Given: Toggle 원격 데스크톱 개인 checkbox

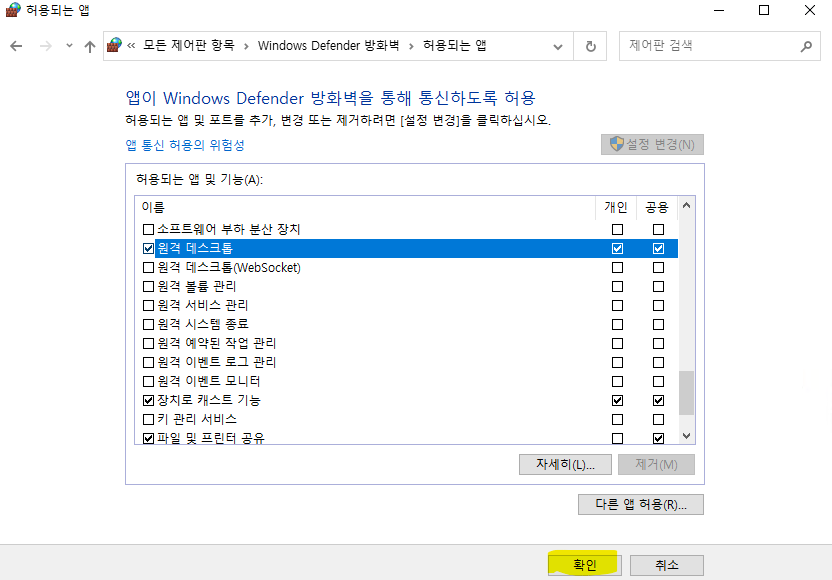Looking at the screenshot, I should coord(617,248).
